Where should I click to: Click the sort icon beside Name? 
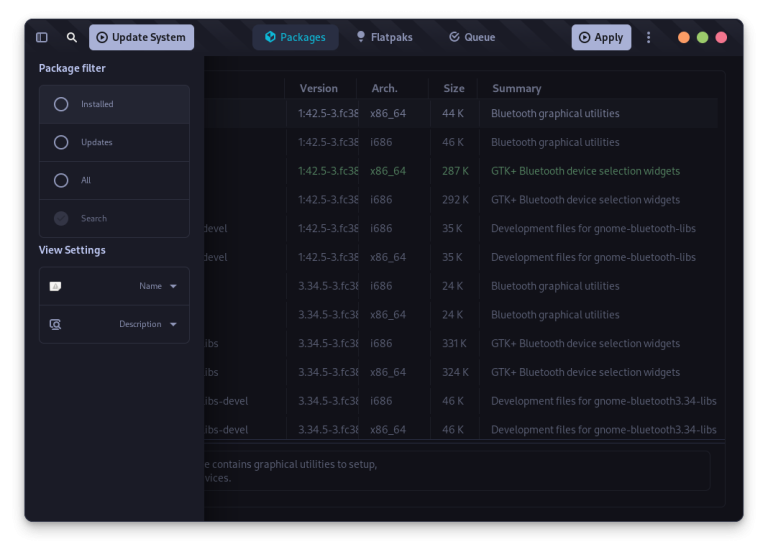point(56,286)
